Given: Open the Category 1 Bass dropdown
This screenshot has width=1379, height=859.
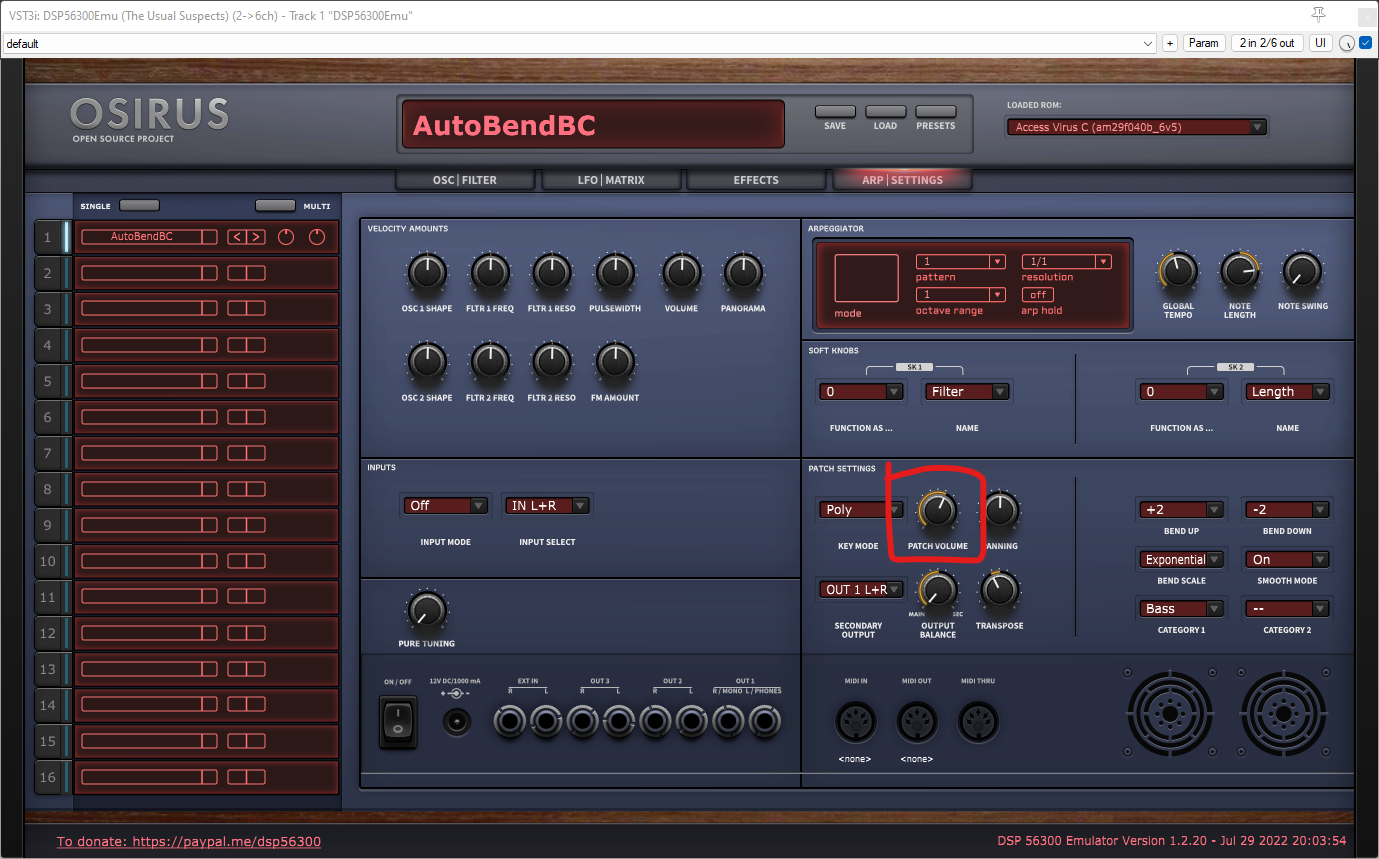Looking at the screenshot, I should [x=1182, y=609].
